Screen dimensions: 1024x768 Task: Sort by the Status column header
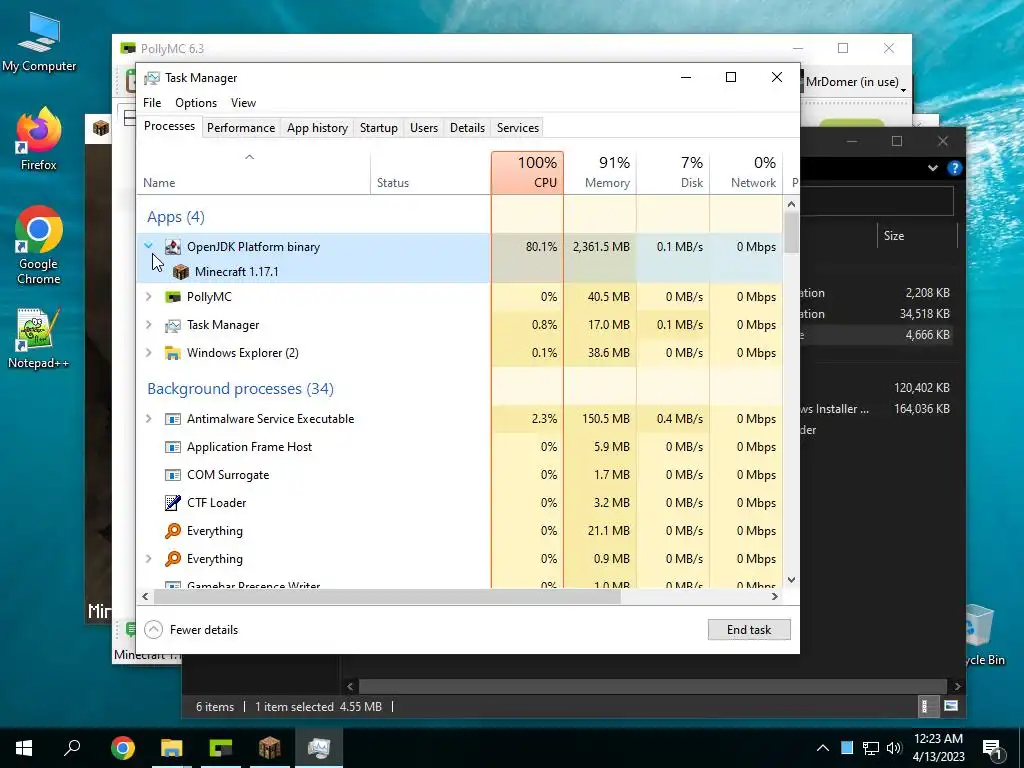coord(430,172)
